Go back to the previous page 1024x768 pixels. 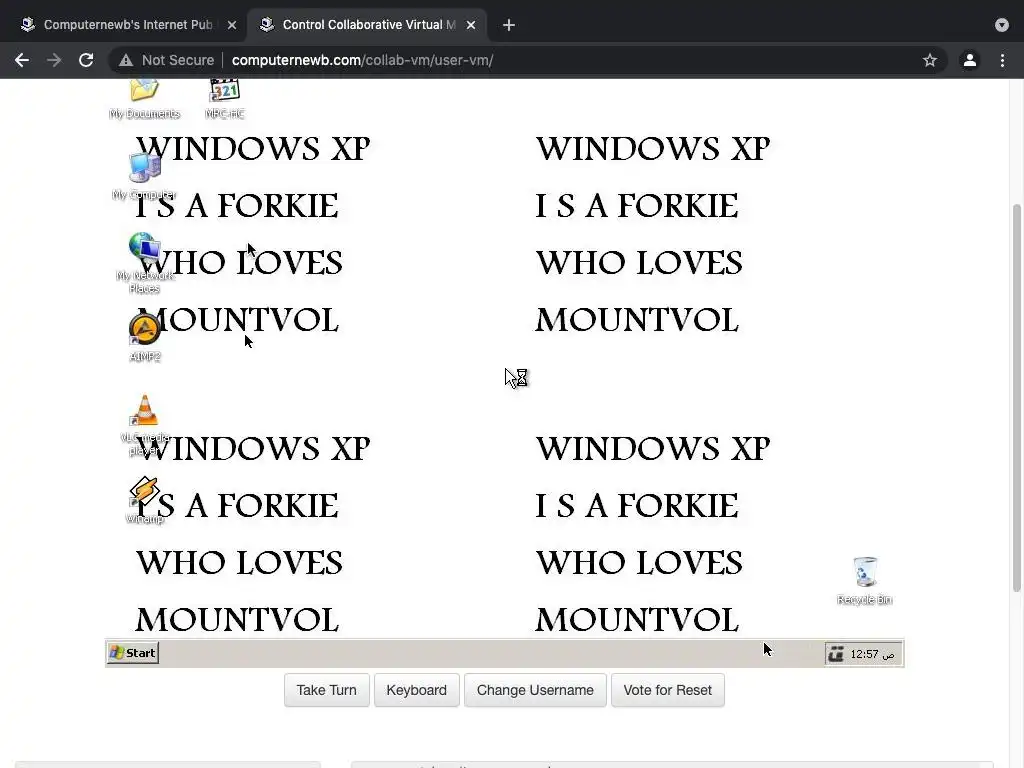pyautogui.click(x=22, y=60)
